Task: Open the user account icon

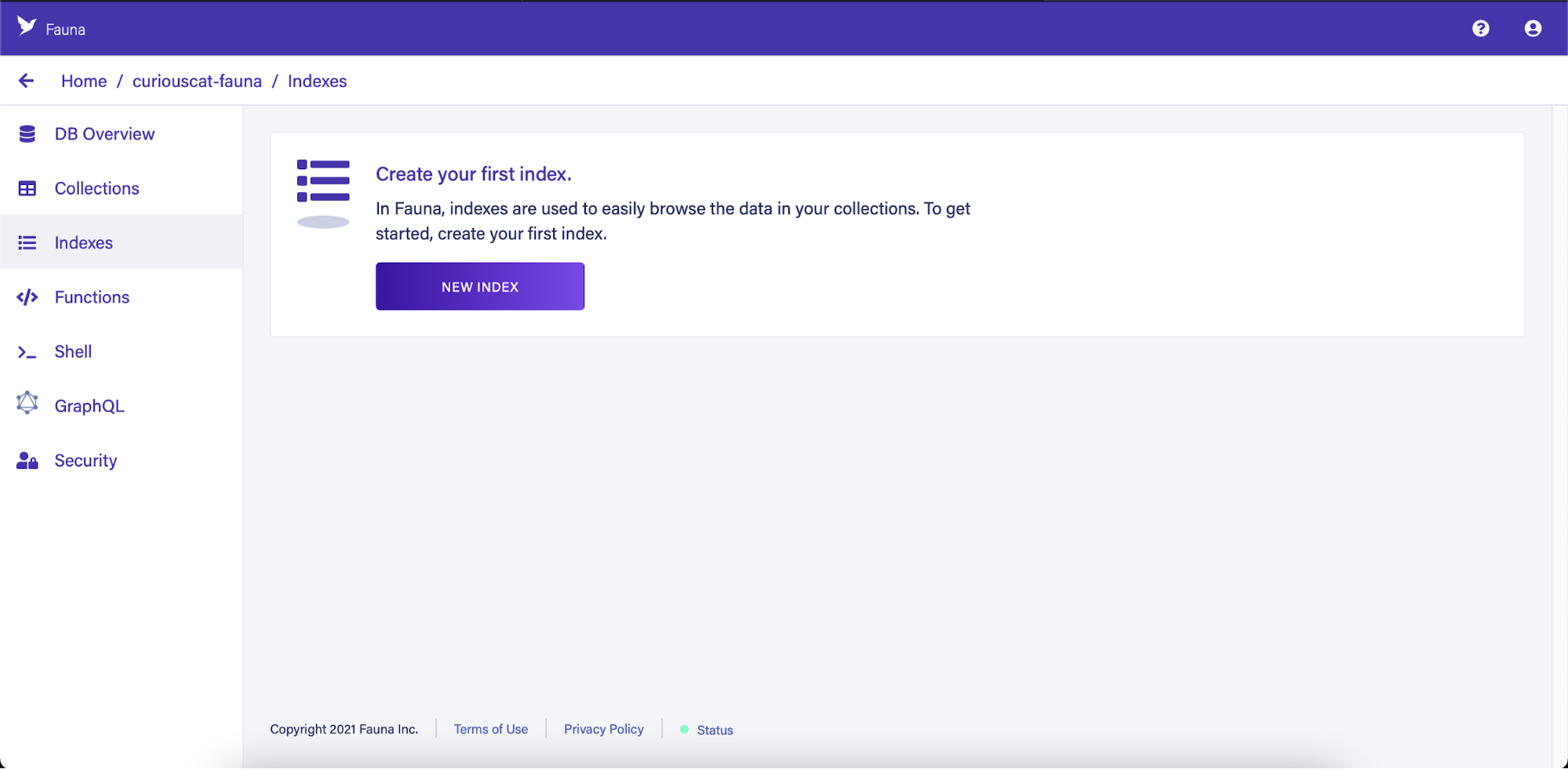Action: point(1531,28)
